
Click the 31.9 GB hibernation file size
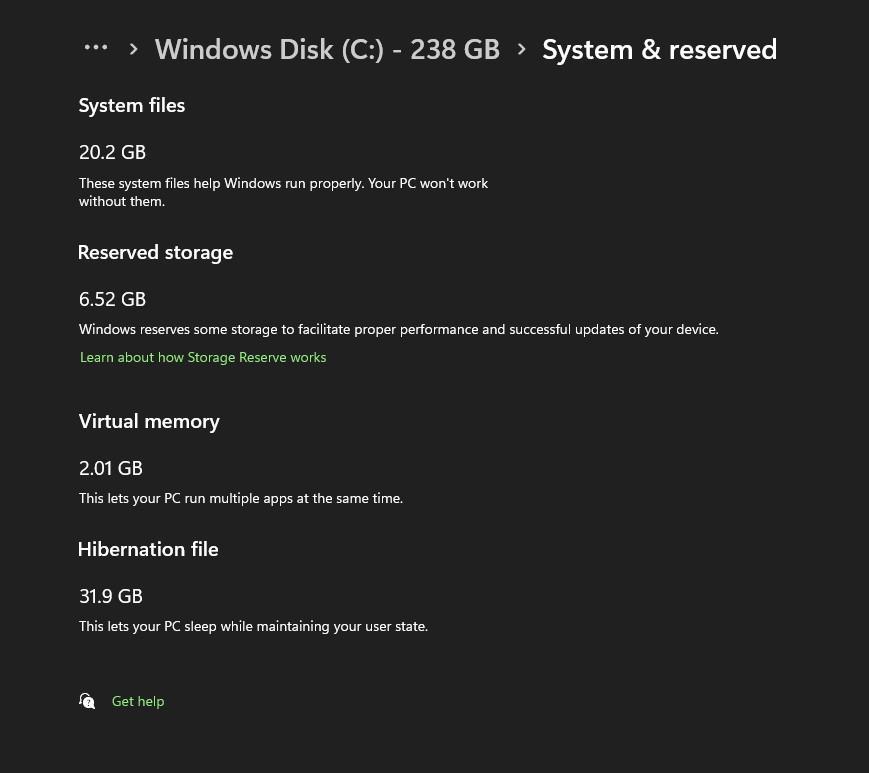point(111,596)
